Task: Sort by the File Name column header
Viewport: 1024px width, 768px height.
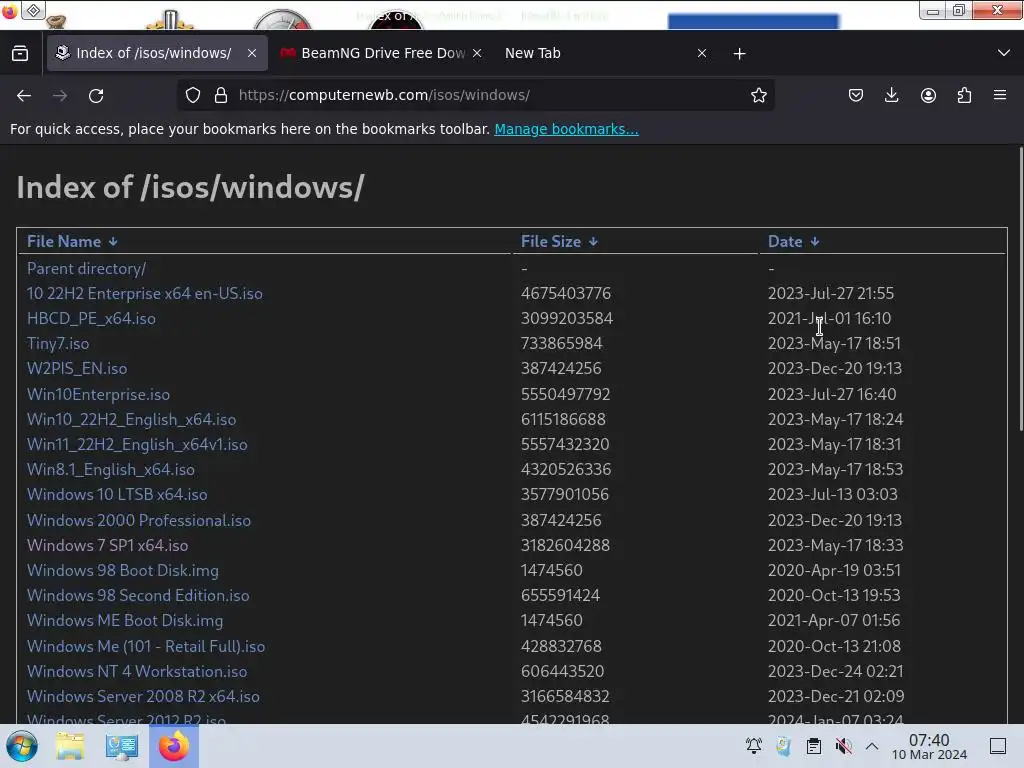Action: (64, 242)
